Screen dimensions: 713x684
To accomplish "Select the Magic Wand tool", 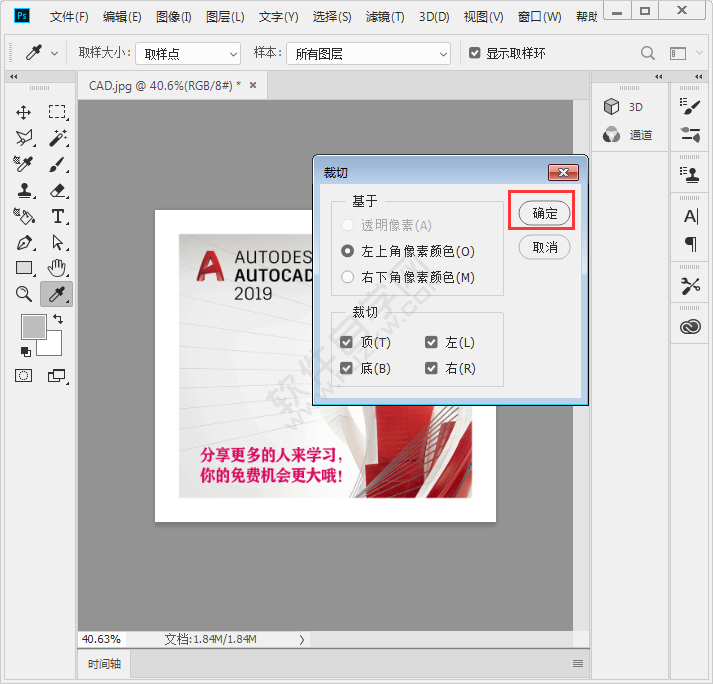I will pyautogui.click(x=58, y=138).
